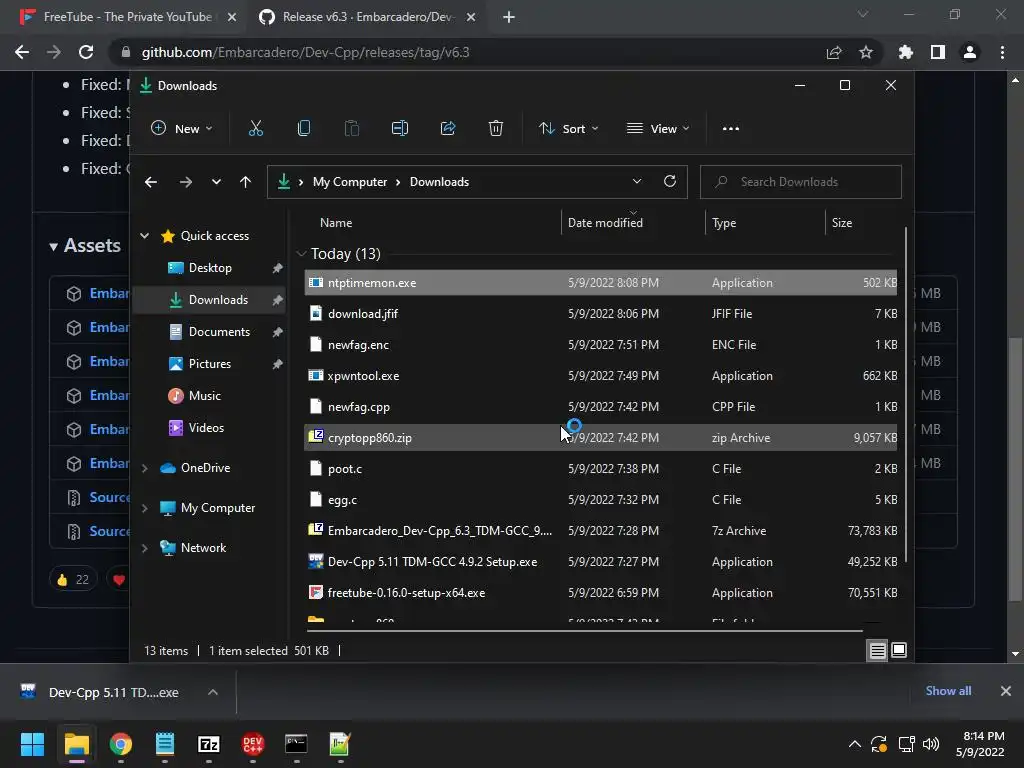Click the Cut scissors icon in Explorer toolbar

pos(255,129)
